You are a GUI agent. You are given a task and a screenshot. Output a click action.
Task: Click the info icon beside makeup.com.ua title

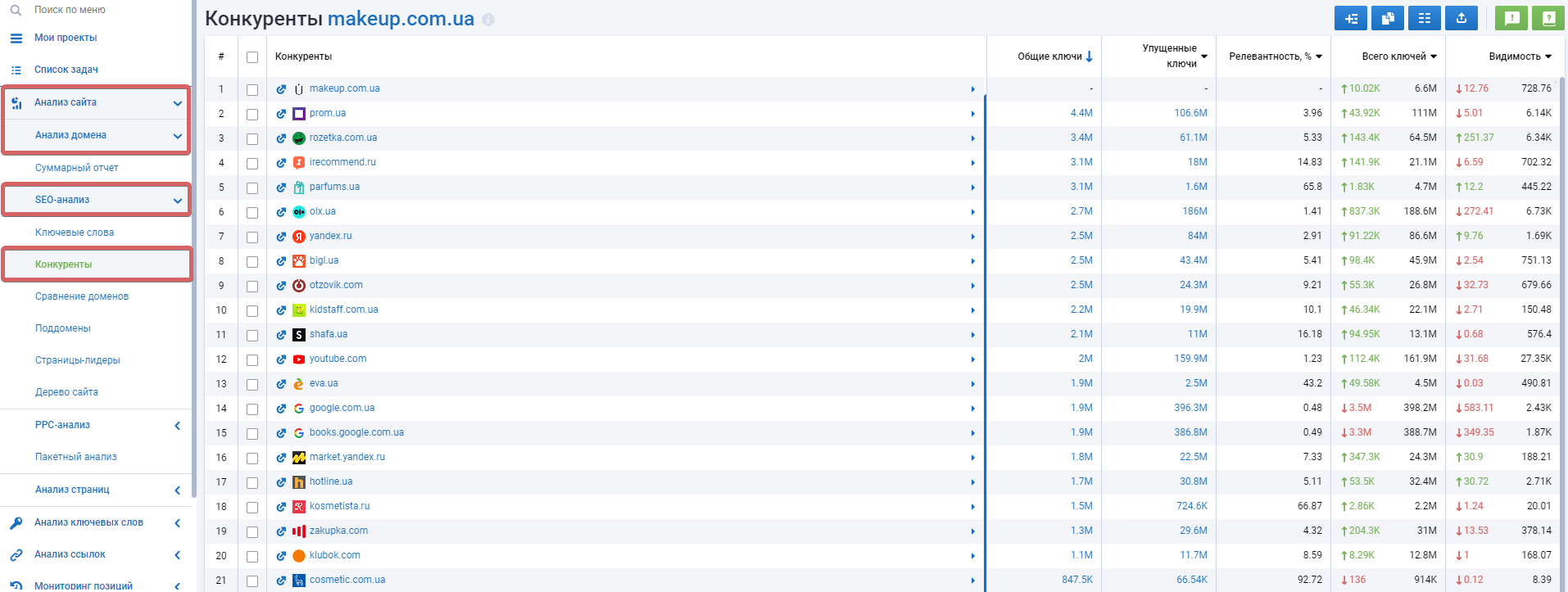488,20
